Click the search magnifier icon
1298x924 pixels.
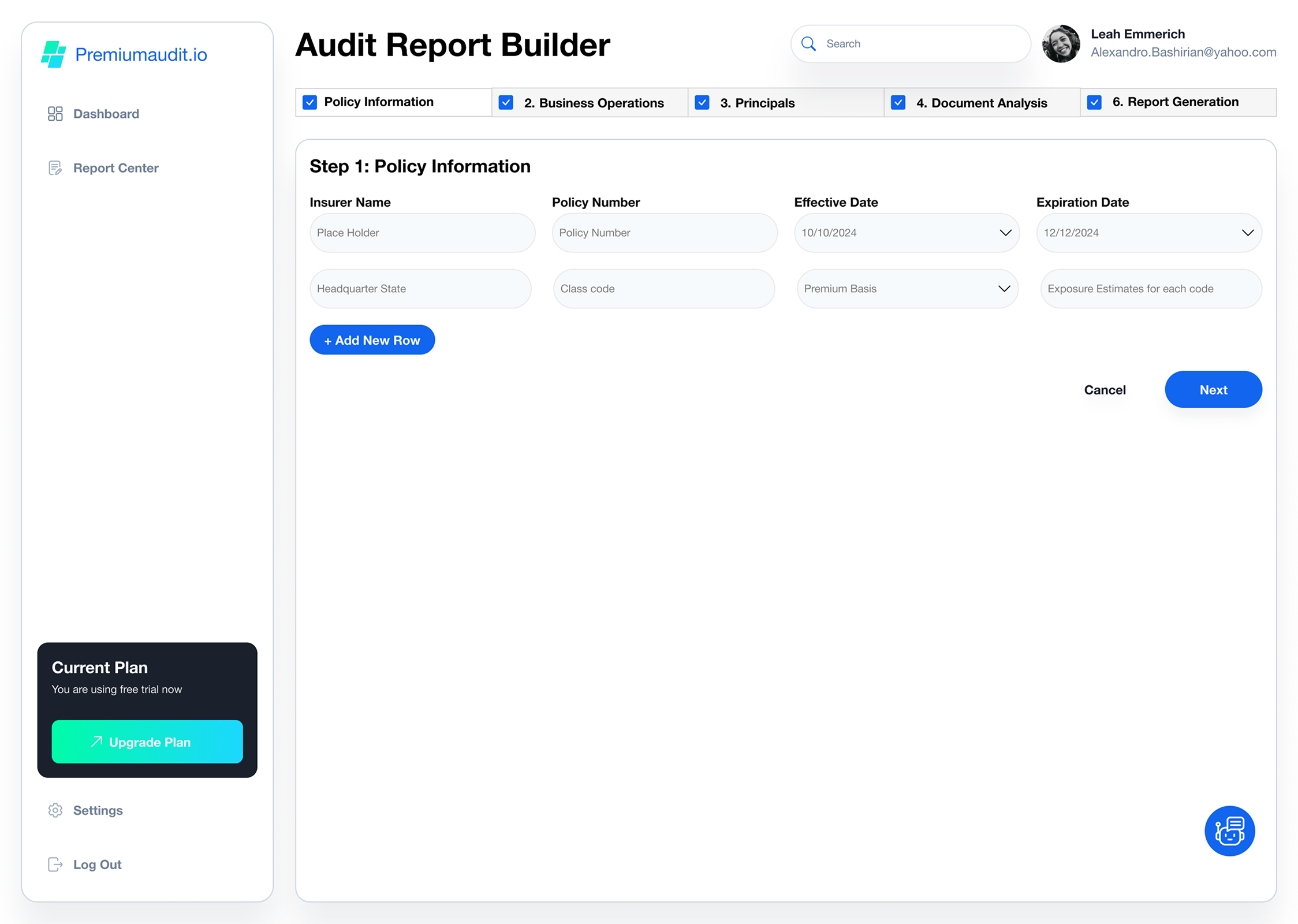pyautogui.click(x=808, y=44)
